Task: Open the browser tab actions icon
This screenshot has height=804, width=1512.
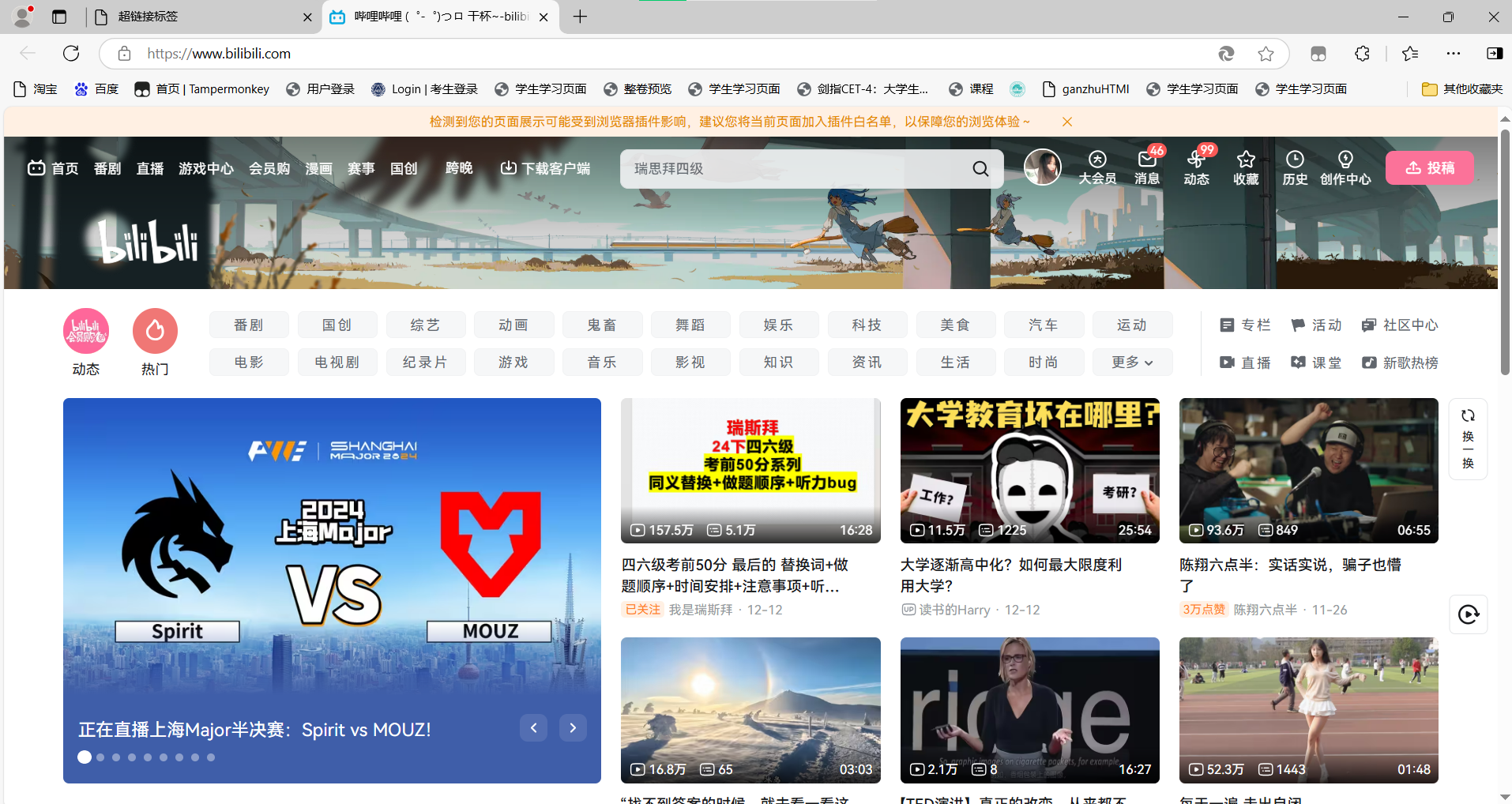Action: click(59, 17)
